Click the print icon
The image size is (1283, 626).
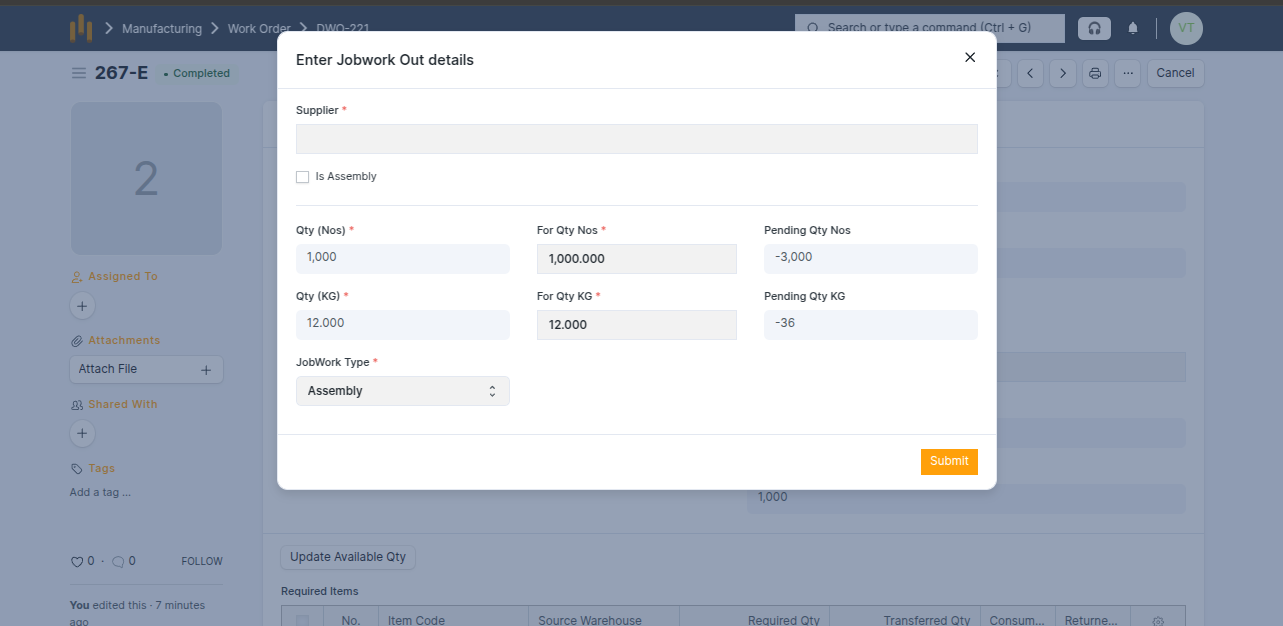point(1095,73)
